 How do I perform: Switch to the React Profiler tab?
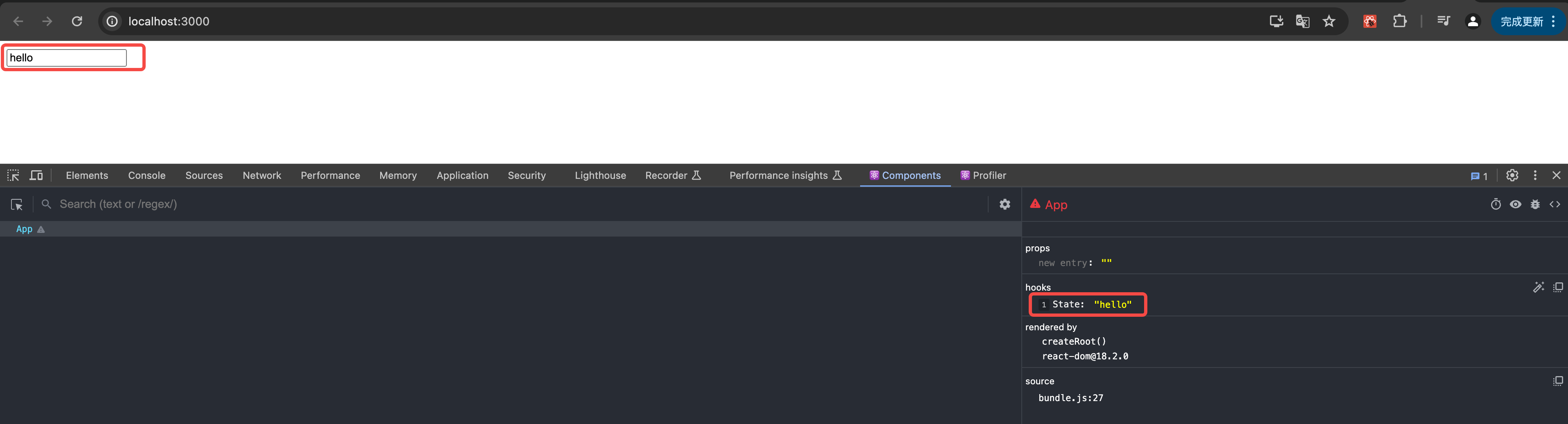pyautogui.click(x=983, y=176)
